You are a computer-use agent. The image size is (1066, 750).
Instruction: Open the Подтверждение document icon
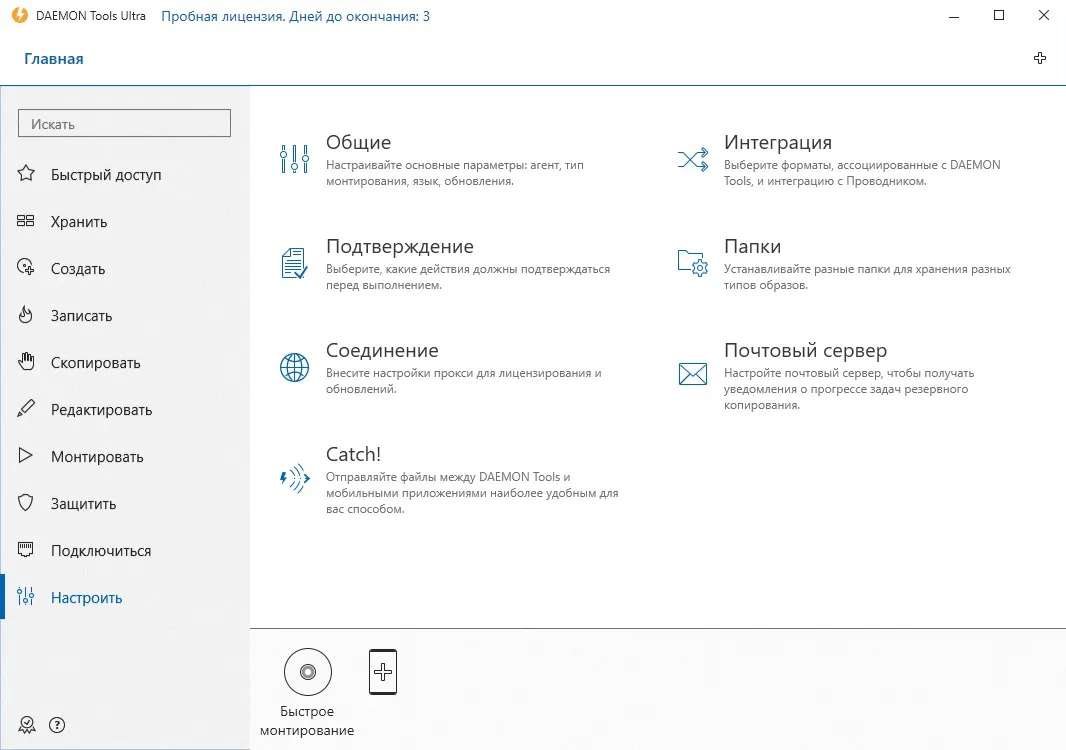pos(294,263)
